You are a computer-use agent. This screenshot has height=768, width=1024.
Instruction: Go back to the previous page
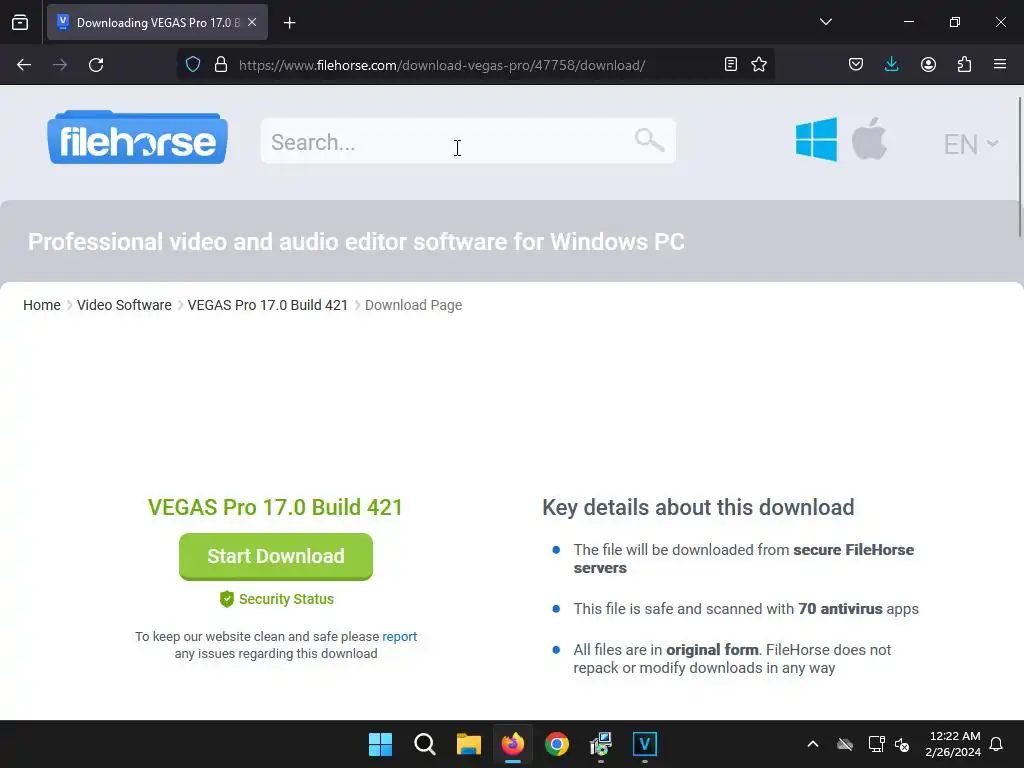pos(24,65)
